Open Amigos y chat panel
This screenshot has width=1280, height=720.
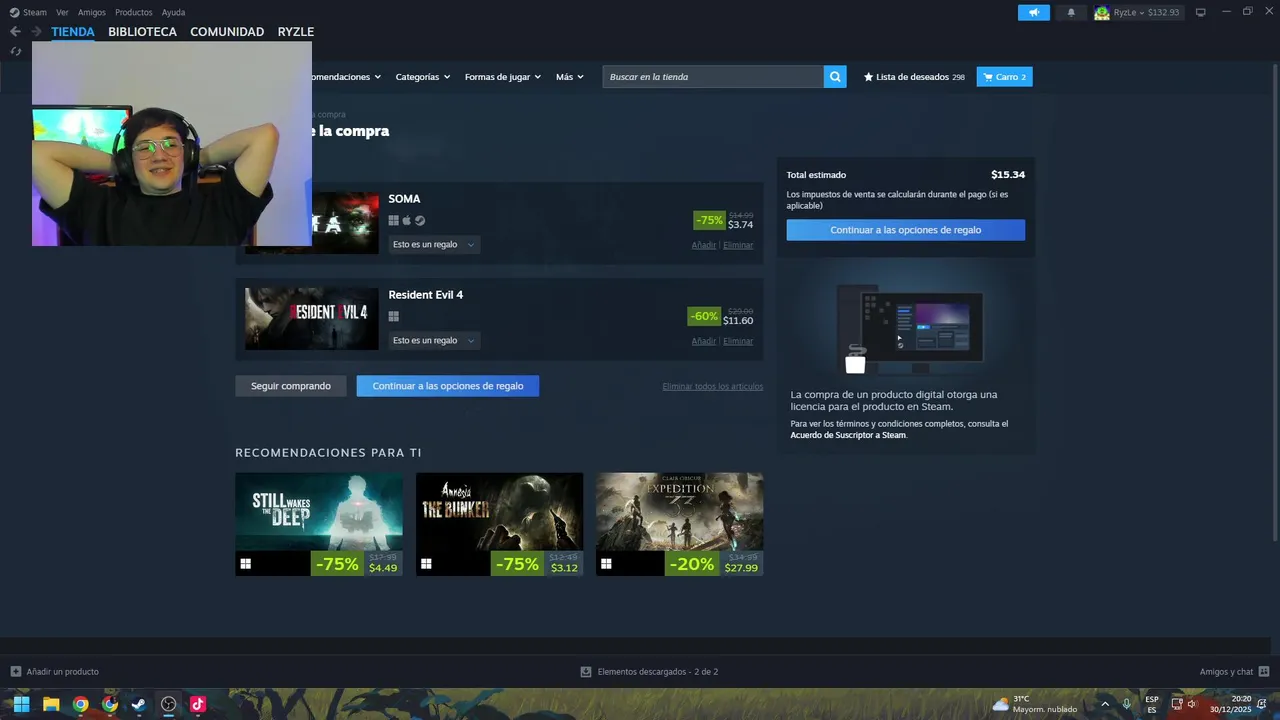pos(1234,672)
